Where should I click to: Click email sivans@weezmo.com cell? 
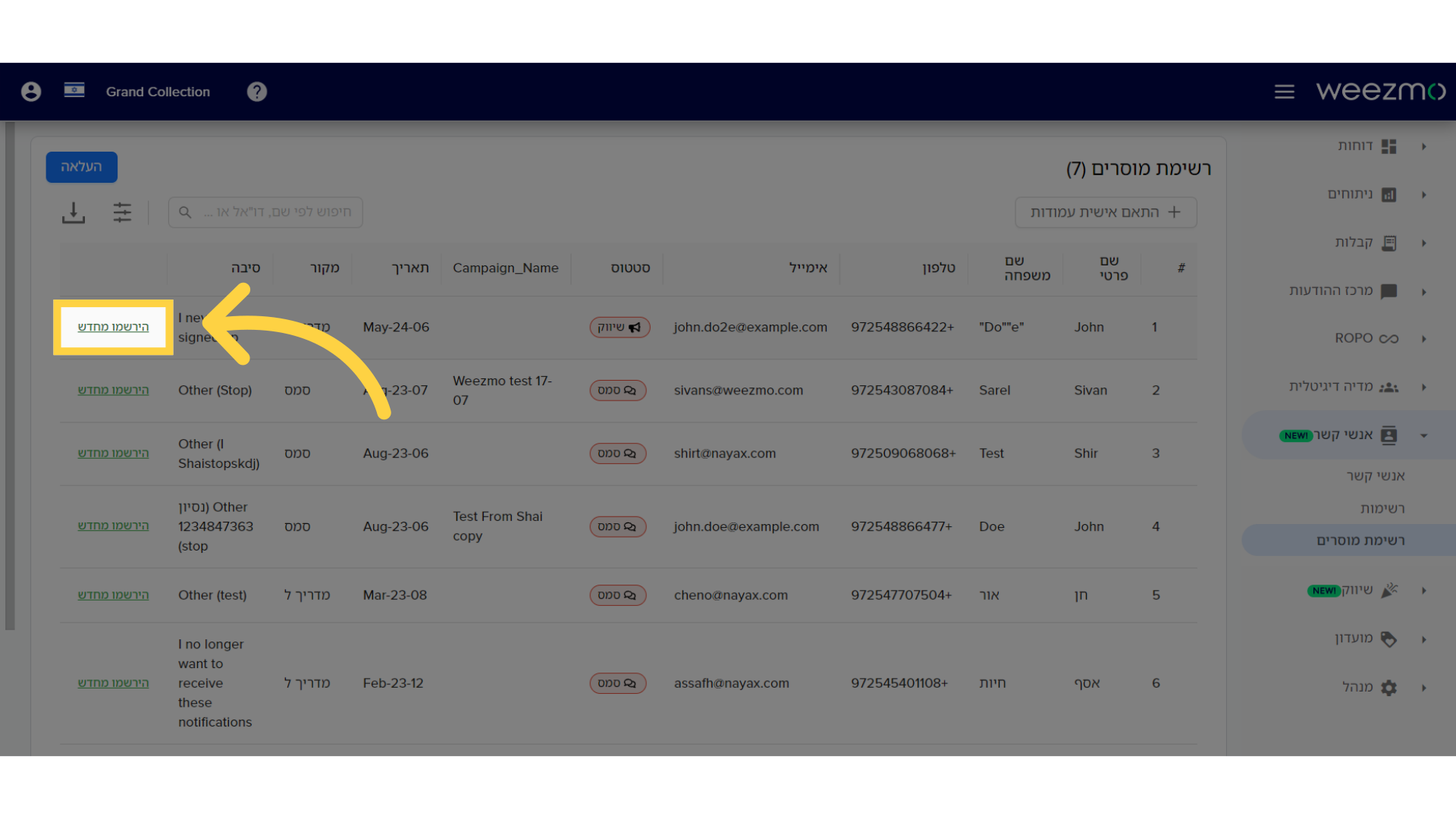click(739, 391)
